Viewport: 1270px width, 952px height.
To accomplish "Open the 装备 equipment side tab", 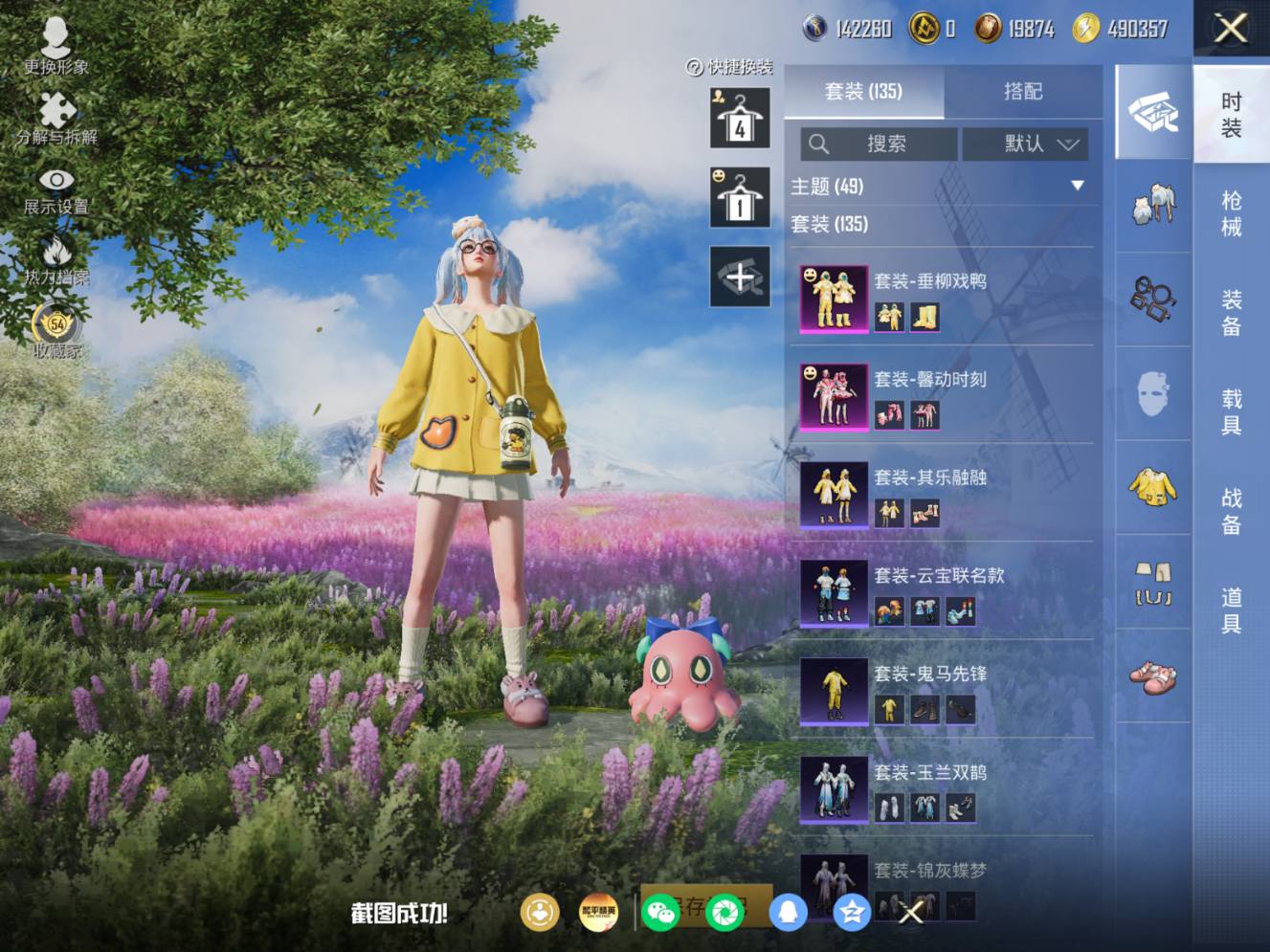I will tap(1232, 313).
